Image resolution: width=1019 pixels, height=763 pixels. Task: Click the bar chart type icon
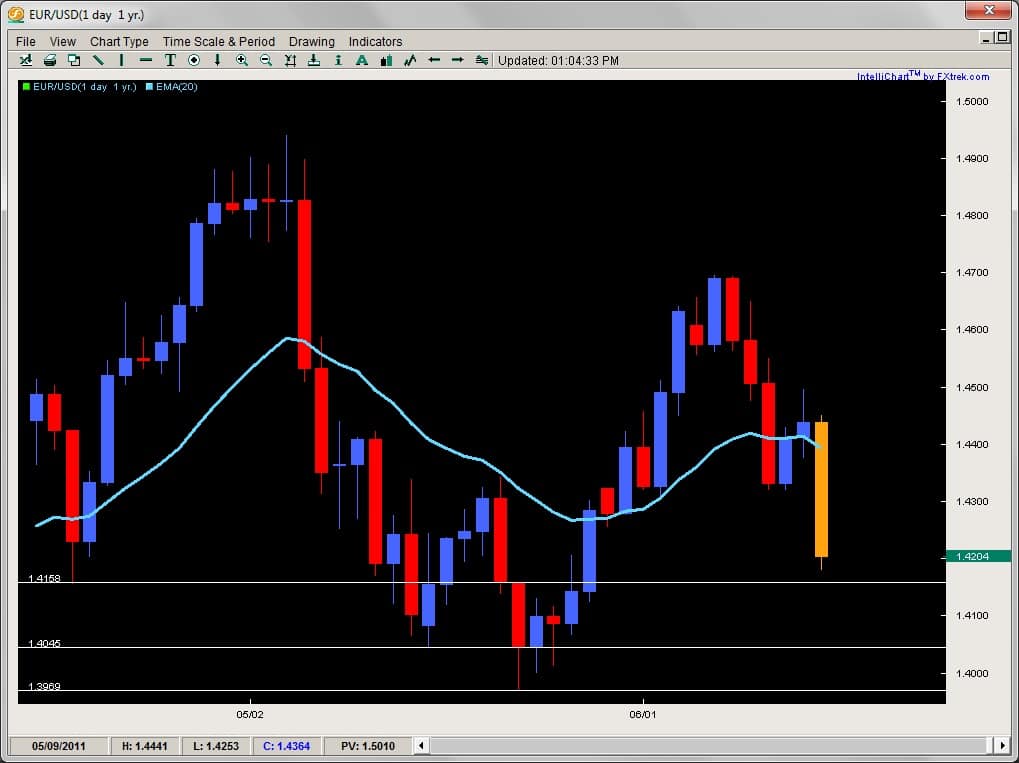click(386, 60)
